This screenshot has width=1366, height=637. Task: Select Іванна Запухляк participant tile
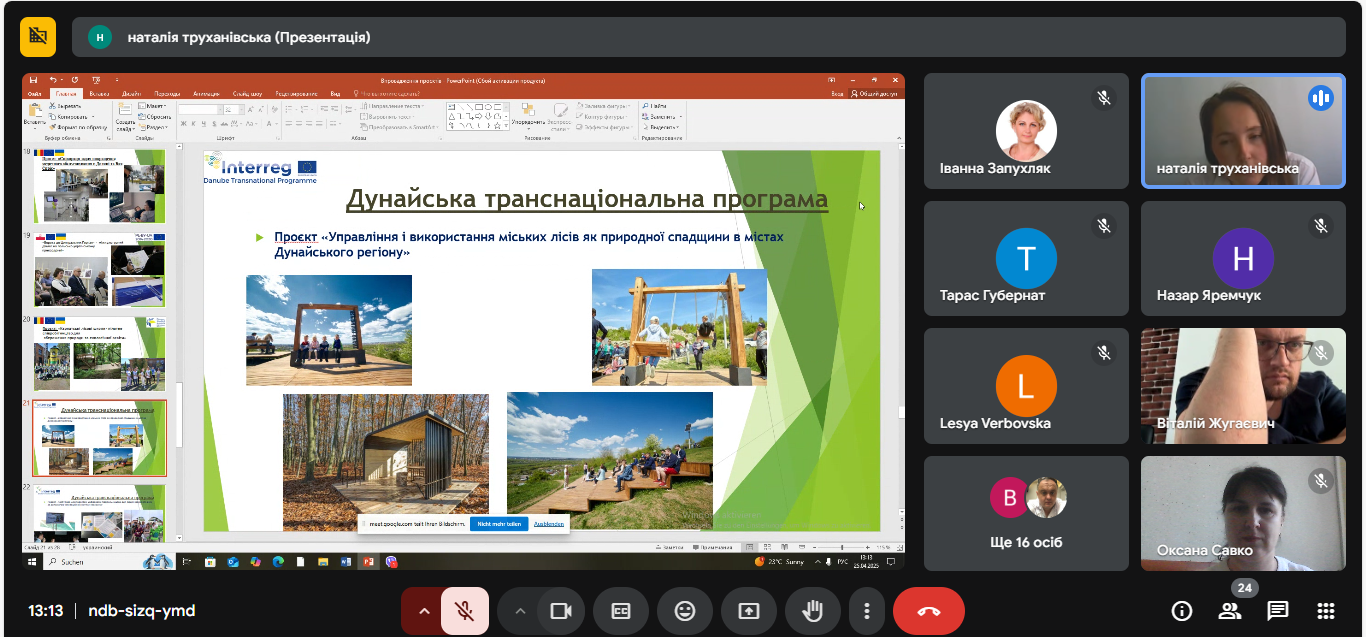(x=1026, y=131)
